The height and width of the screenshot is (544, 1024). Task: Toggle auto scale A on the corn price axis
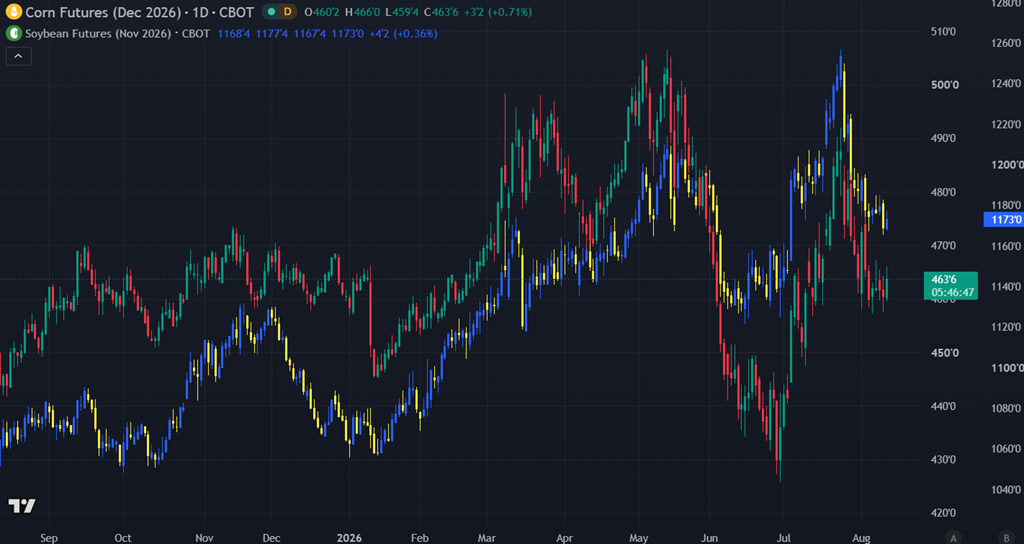[x=953, y=538]
